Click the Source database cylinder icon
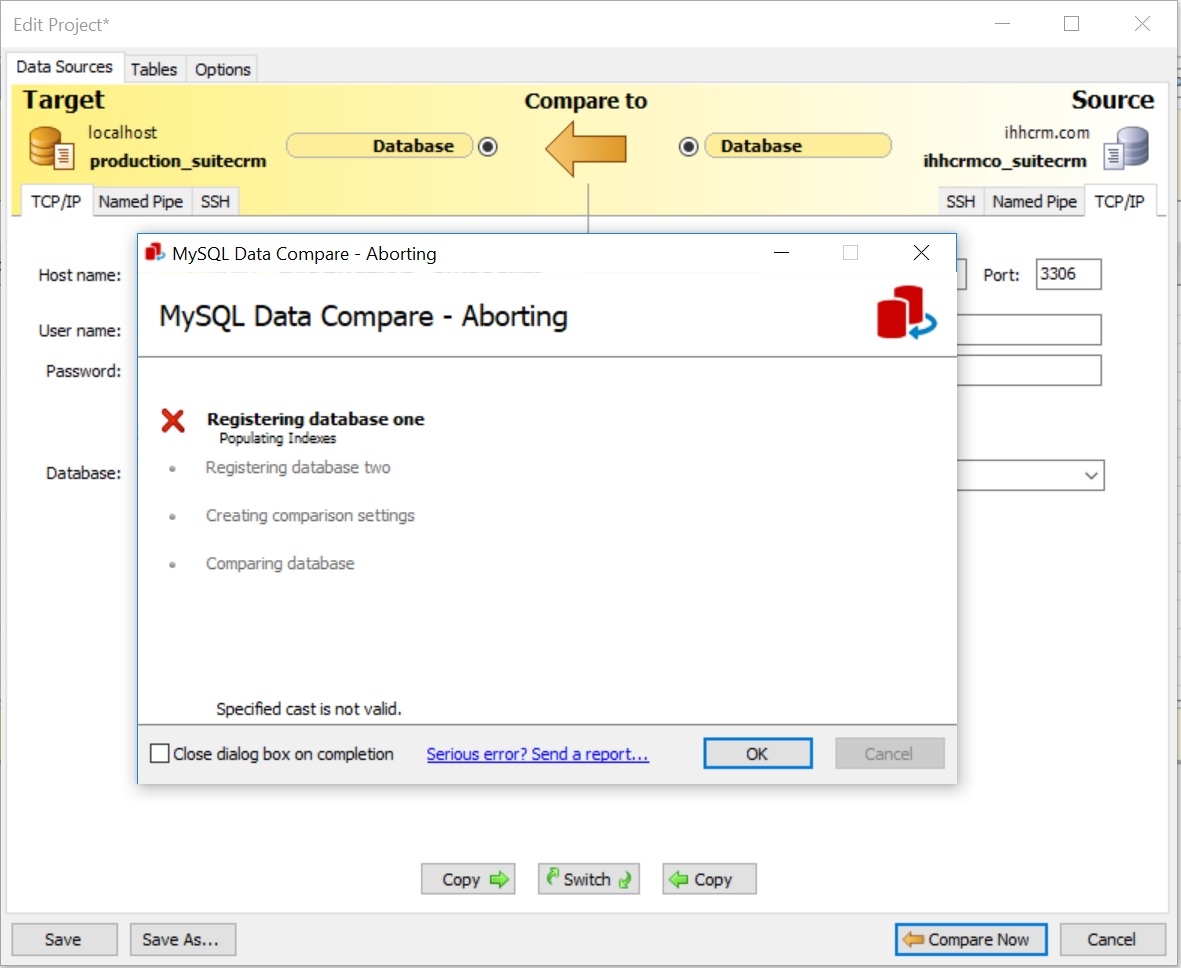Screen dimensions: 1181x968 1126,148
